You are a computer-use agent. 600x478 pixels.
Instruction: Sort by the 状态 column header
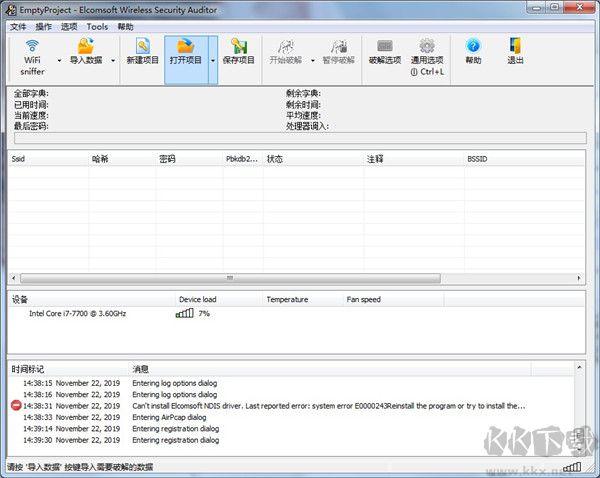pos(313,159)
